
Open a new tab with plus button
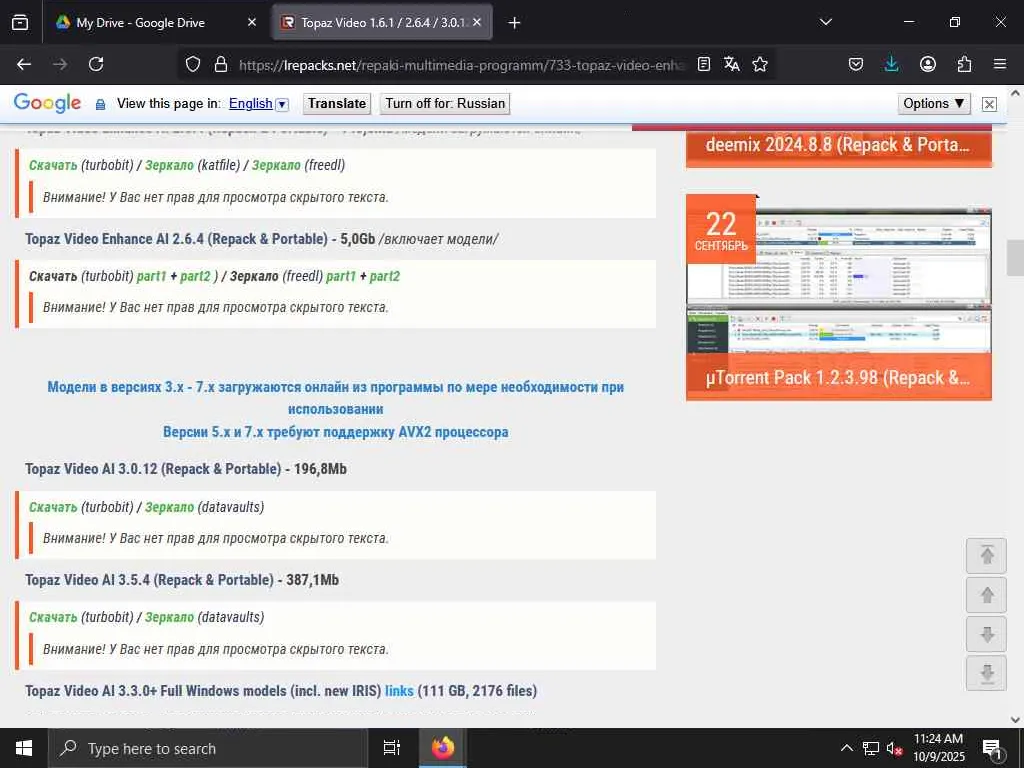click(x=514, y=23)
